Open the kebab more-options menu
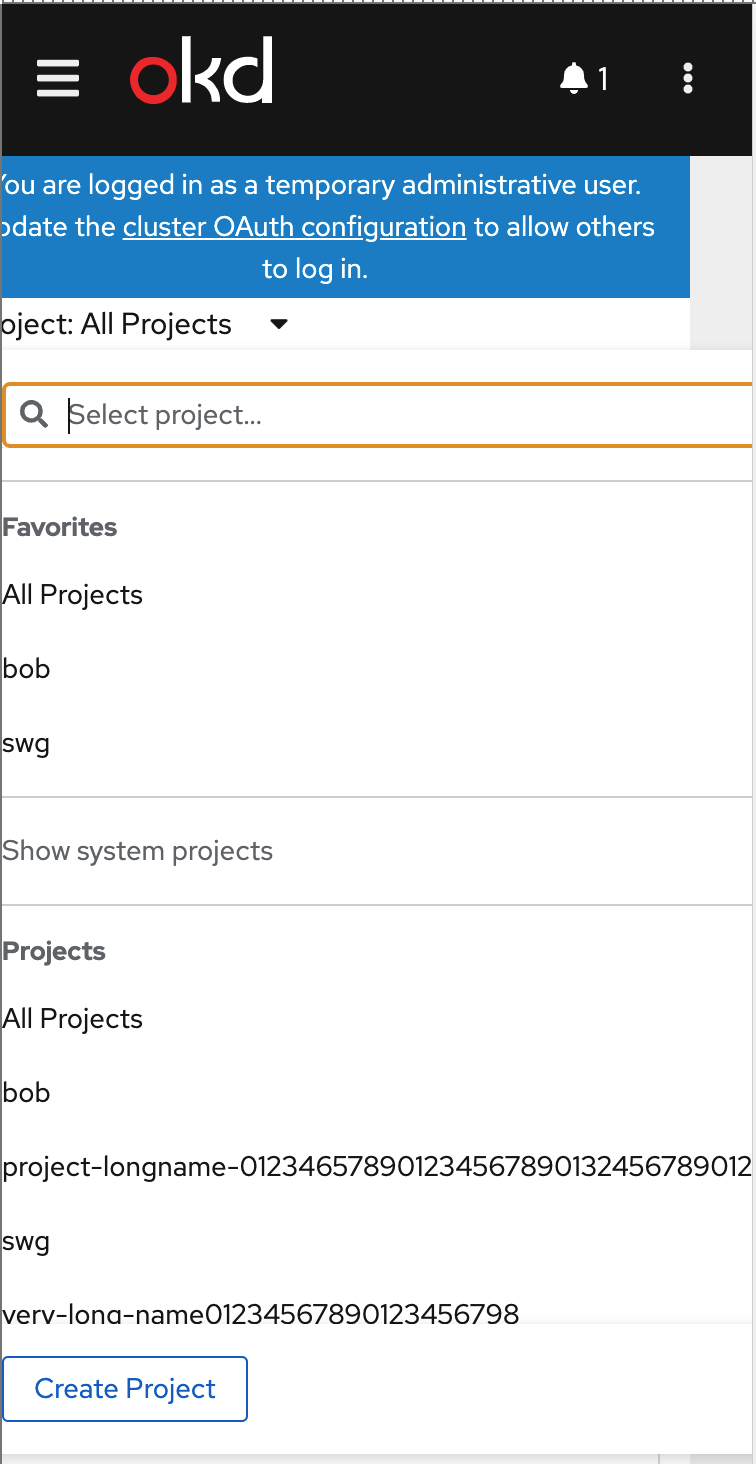 point(687,78)
